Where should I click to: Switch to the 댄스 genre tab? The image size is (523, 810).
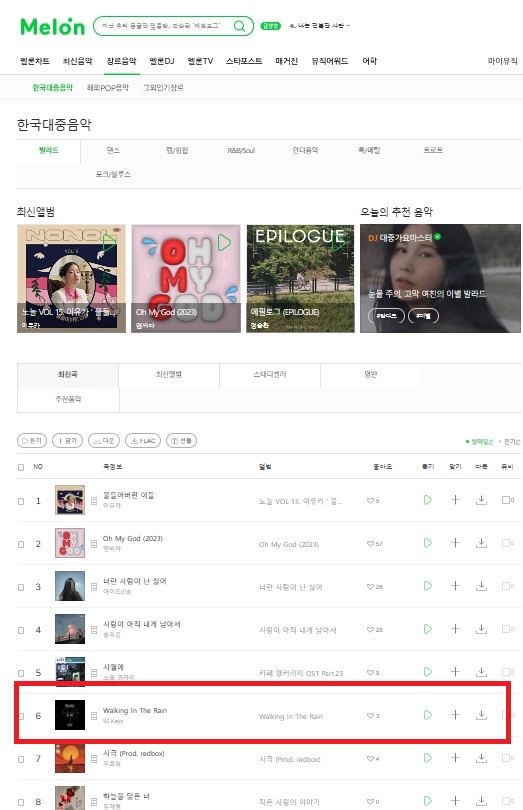tap(113, 150)
